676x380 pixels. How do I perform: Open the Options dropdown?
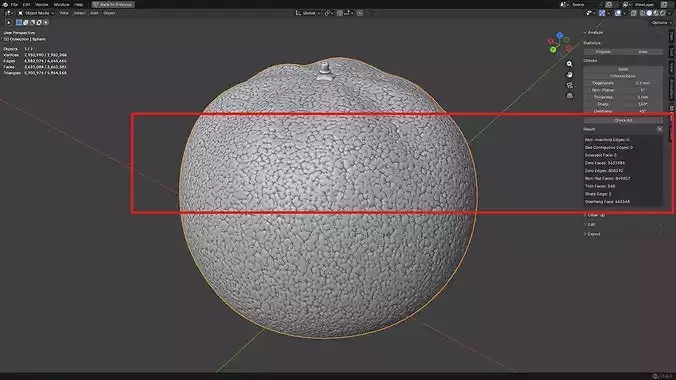click(661, 22)
